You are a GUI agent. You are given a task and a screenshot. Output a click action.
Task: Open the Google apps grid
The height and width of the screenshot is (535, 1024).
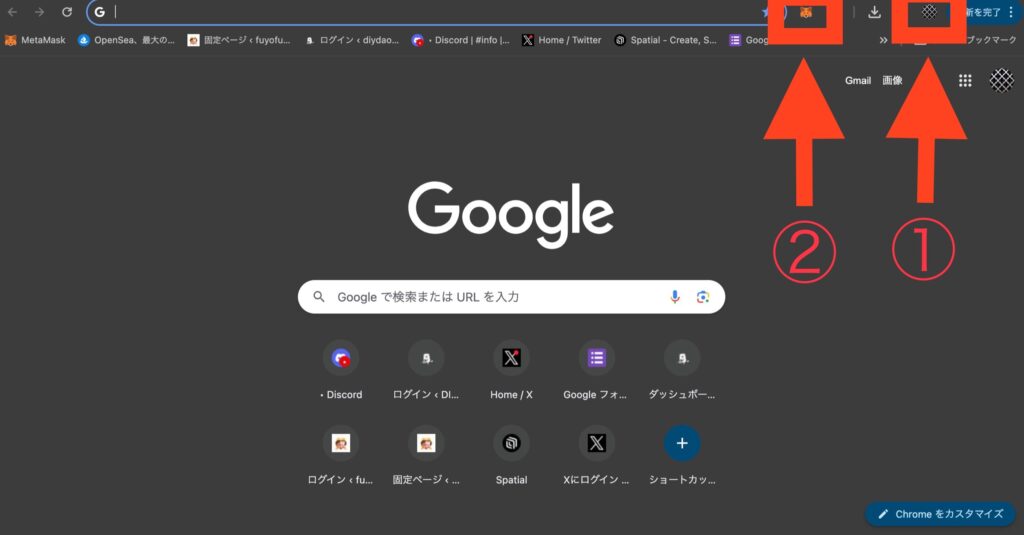click(x=965, y=80)
